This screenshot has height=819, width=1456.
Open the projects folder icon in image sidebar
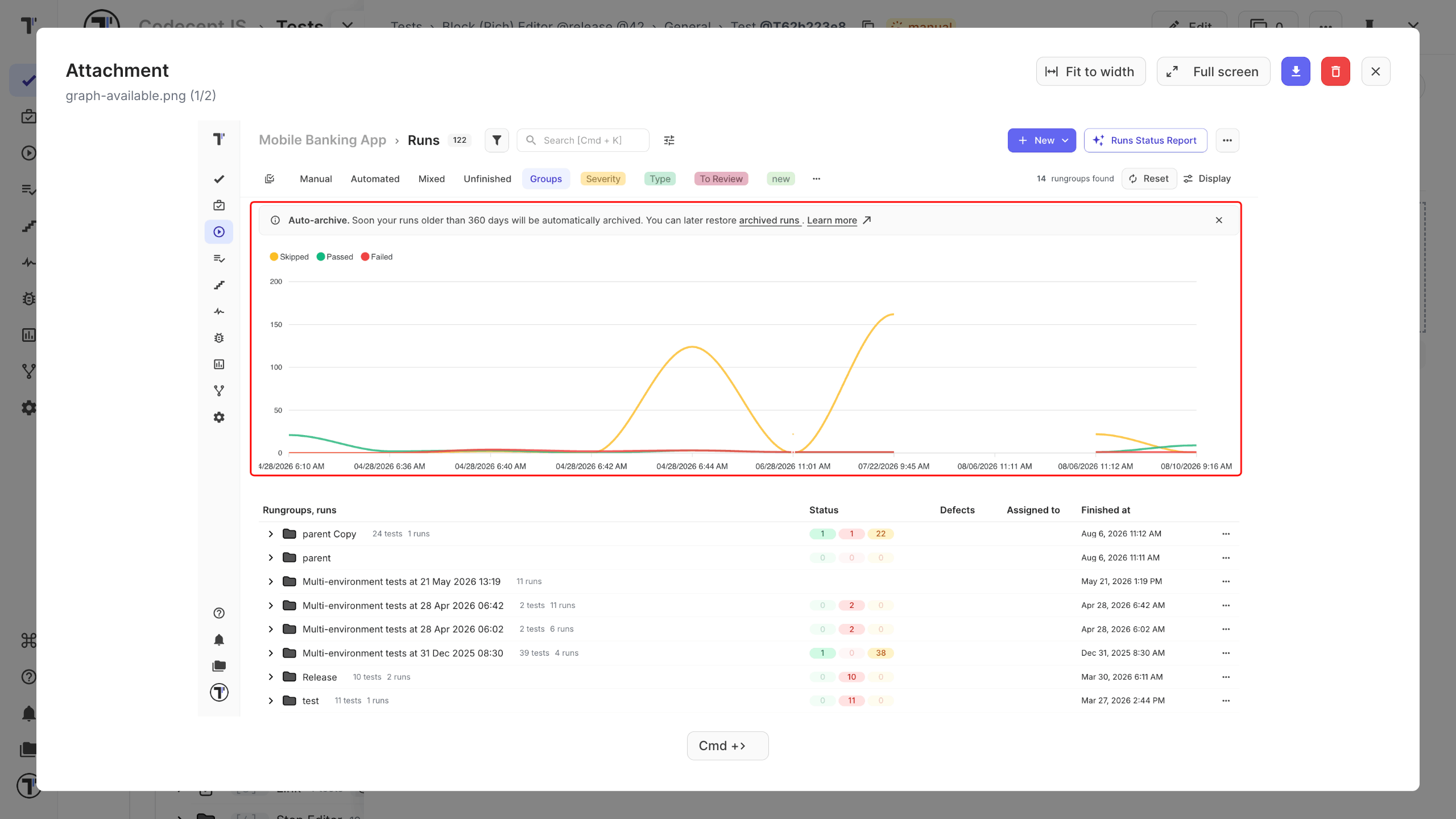[x=219, y=666]
